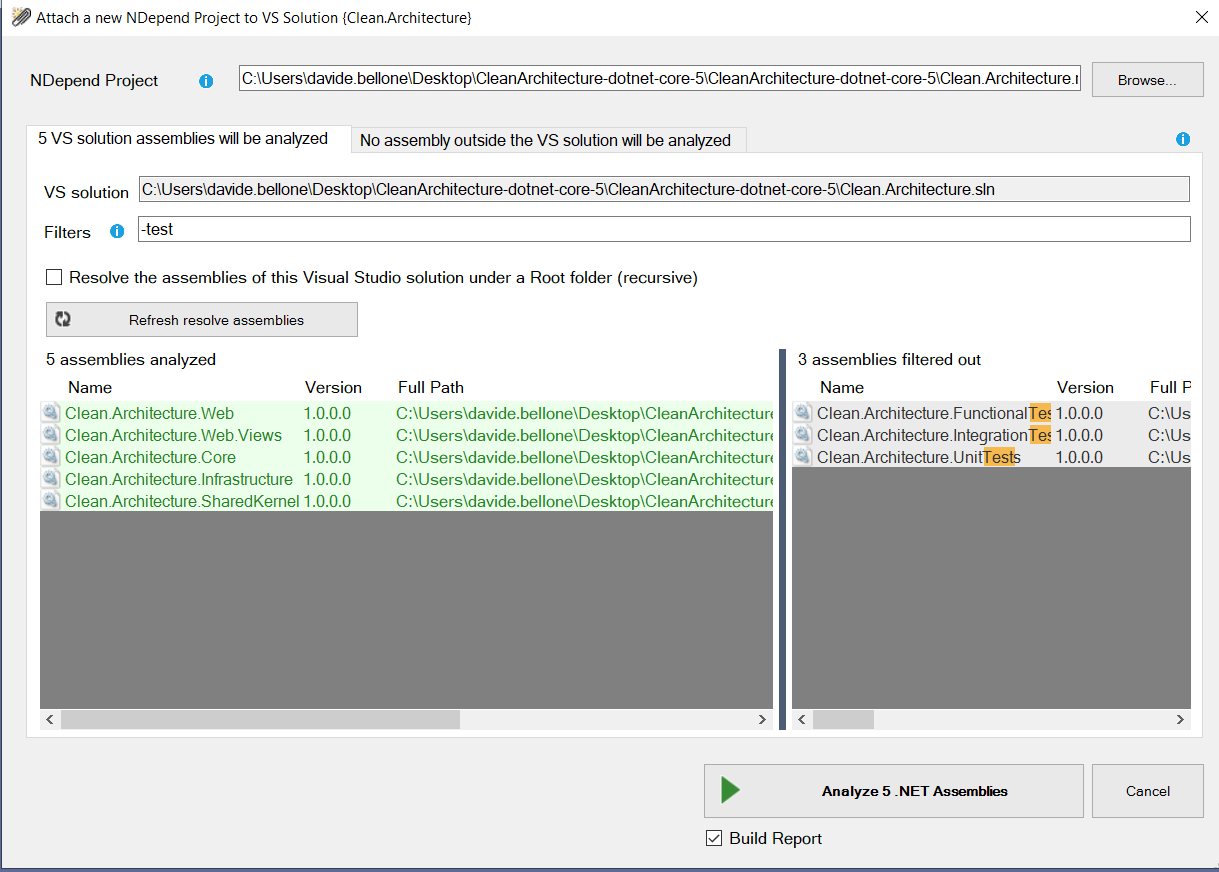Screen dimensions: 1219x872
Task: Click the right scroll arrow of the analyzed assemblies list
Action: click(762, 719)
